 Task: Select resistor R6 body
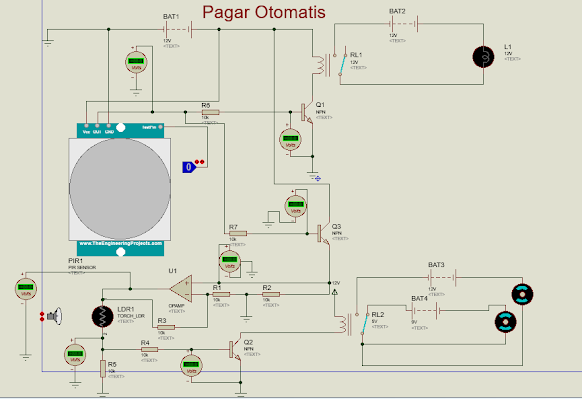[210, 112]
